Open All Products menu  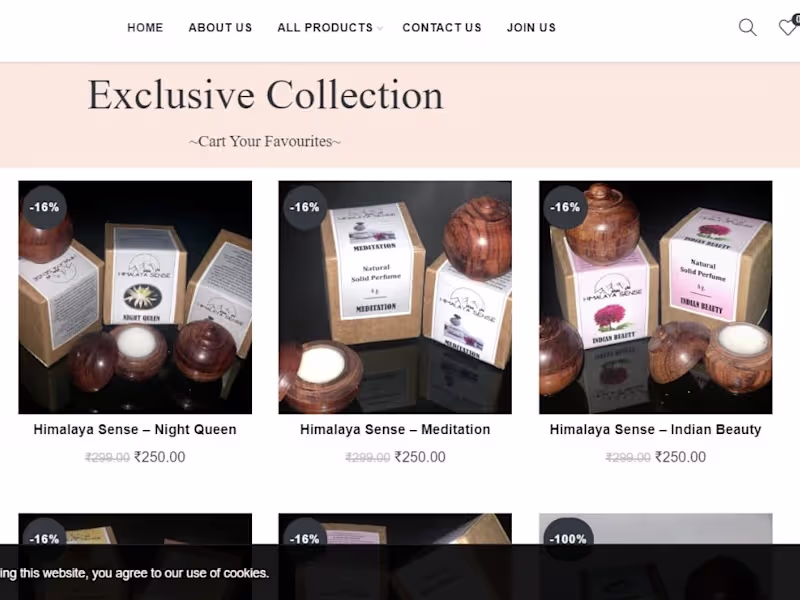(325, 28)
